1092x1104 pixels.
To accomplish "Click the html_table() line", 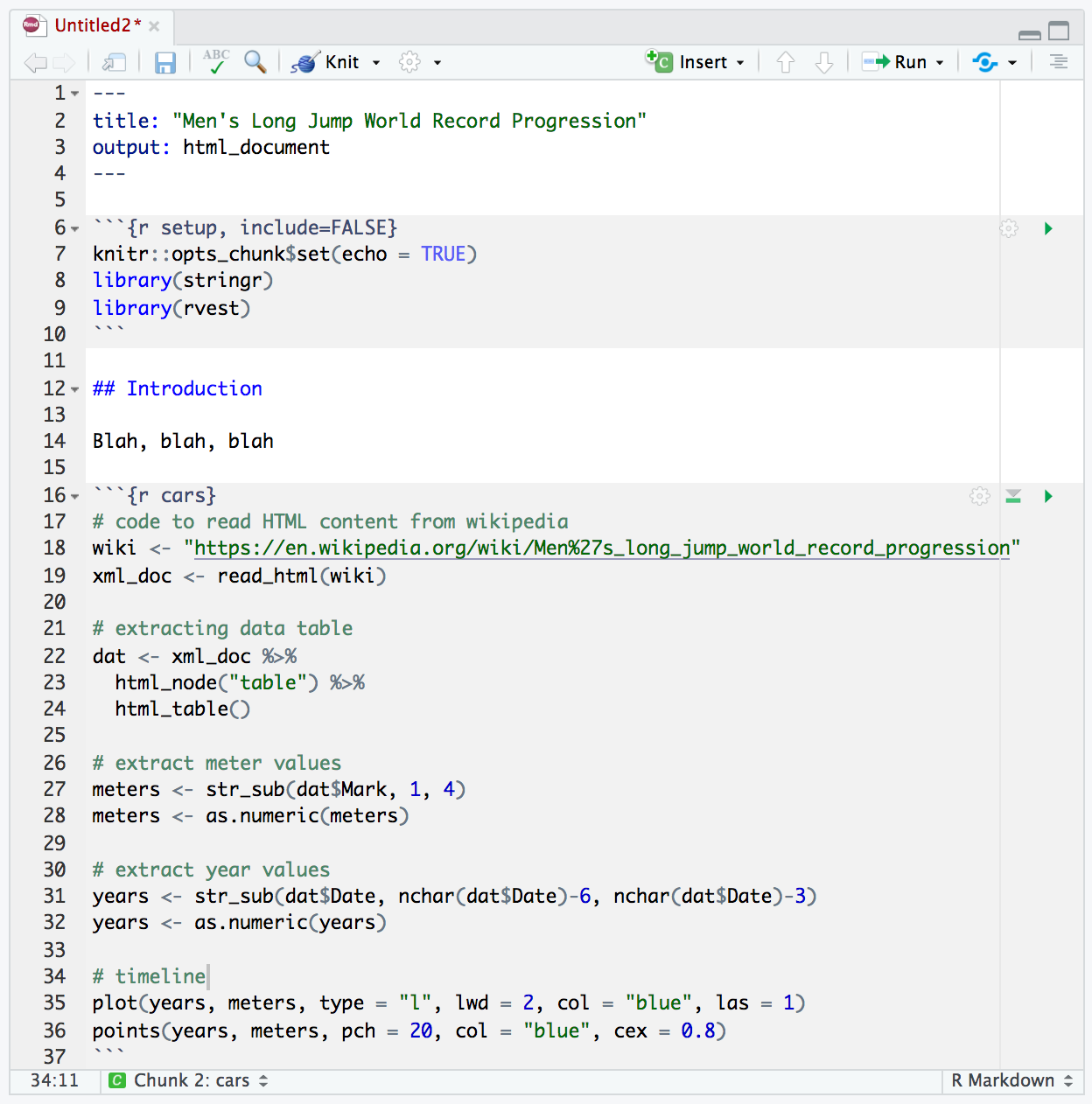I will coord(182,709).
